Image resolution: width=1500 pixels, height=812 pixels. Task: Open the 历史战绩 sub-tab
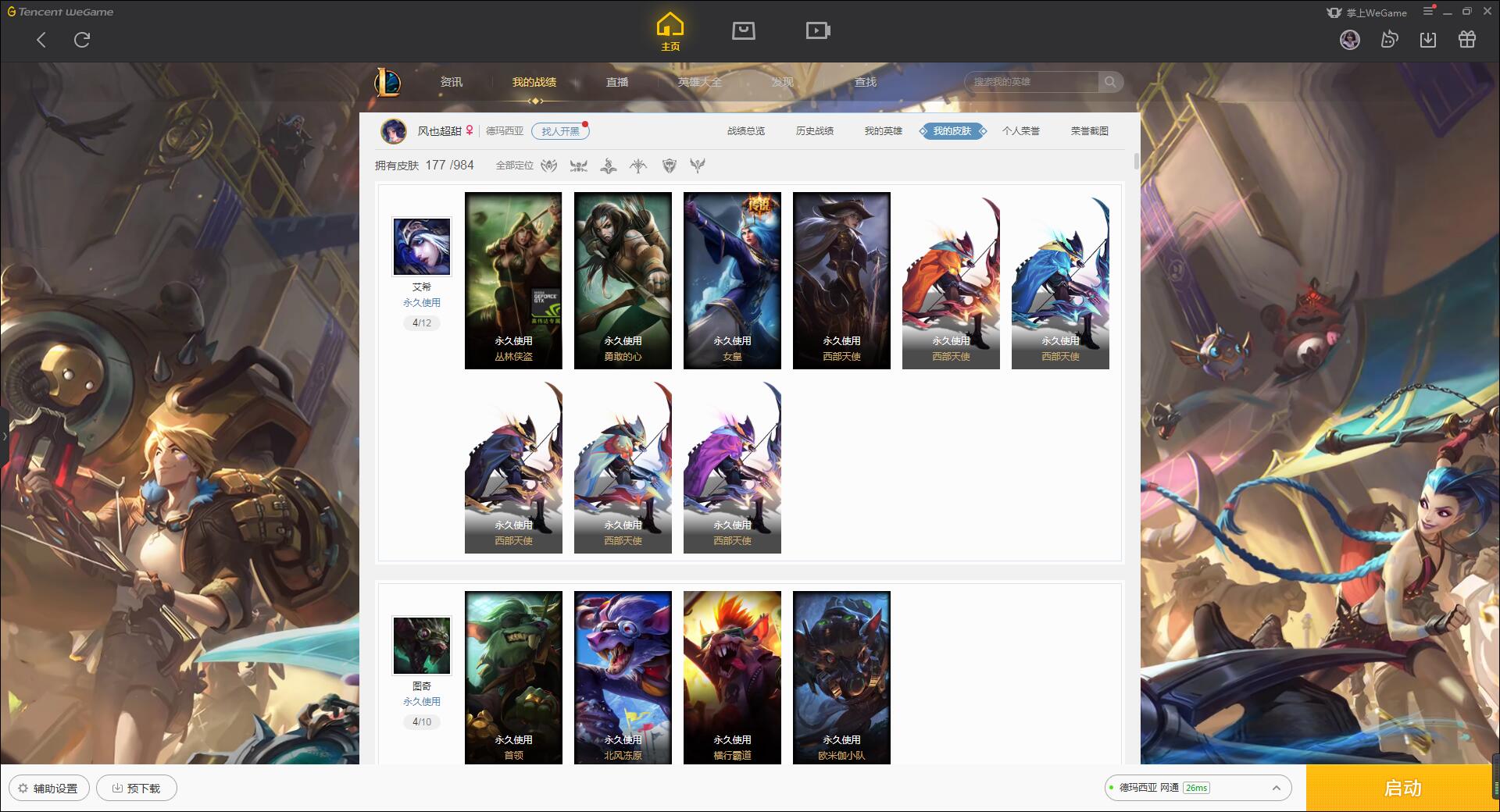click(x=815, y=131)
